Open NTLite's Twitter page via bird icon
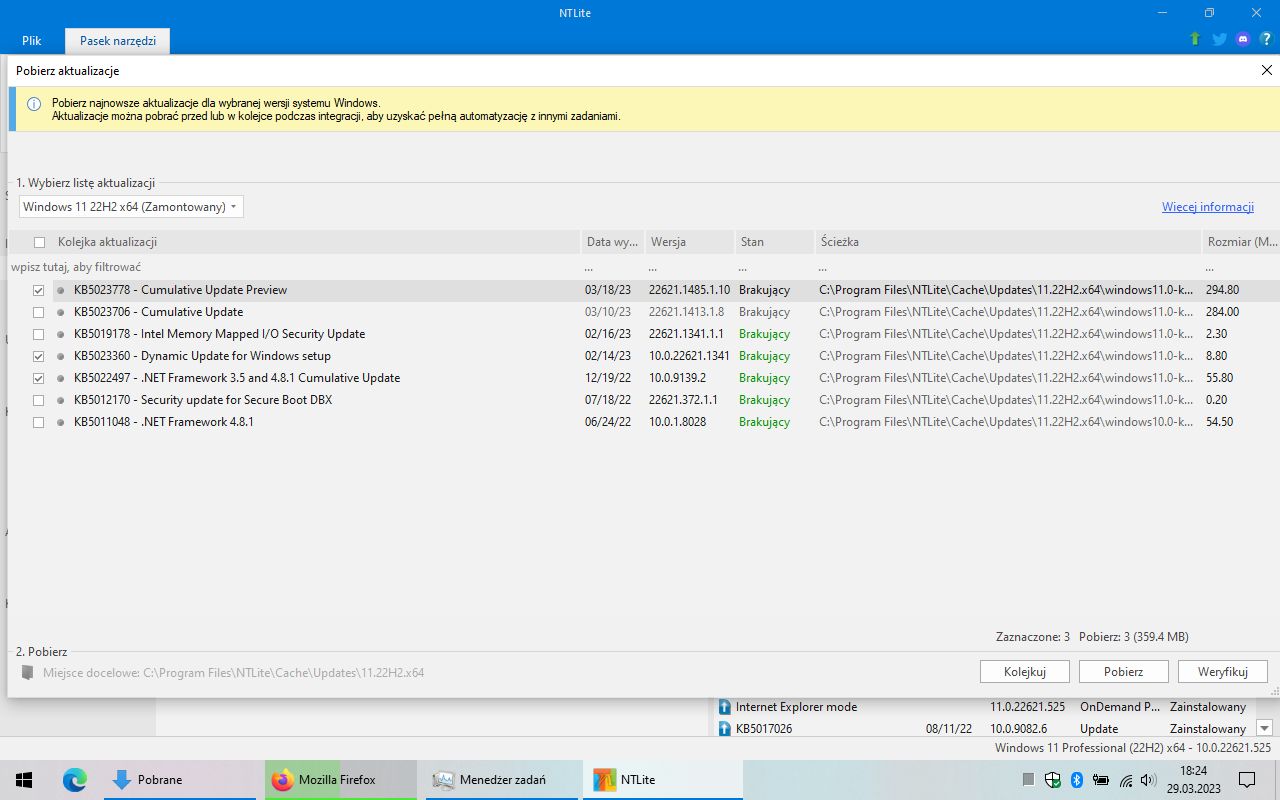Image resolution: width=1280 pixels, height=800 pixels. (1218, 38)
